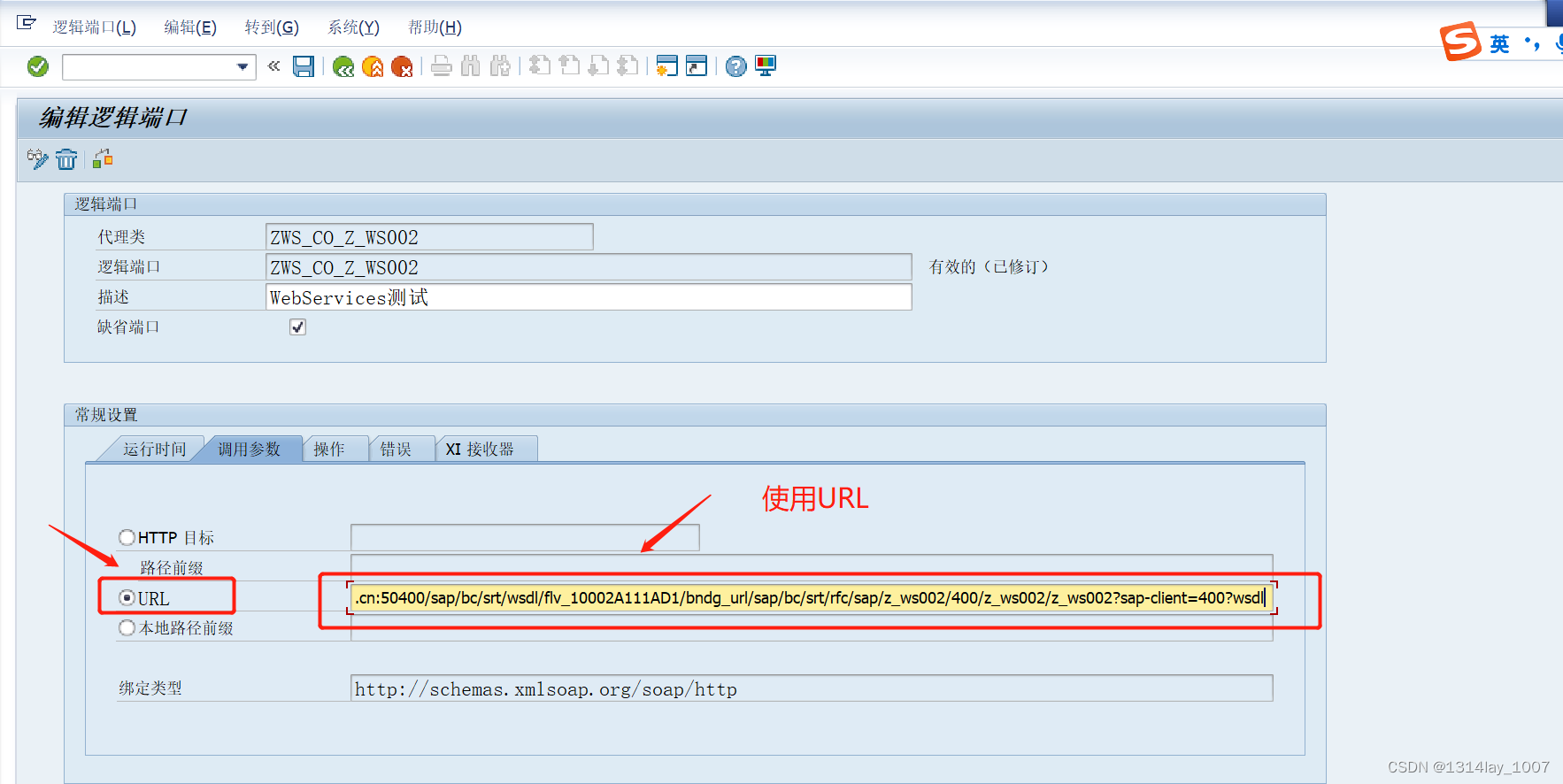Go to the Next Page icon
The image size is (1563, 784).
pos(598,66)
